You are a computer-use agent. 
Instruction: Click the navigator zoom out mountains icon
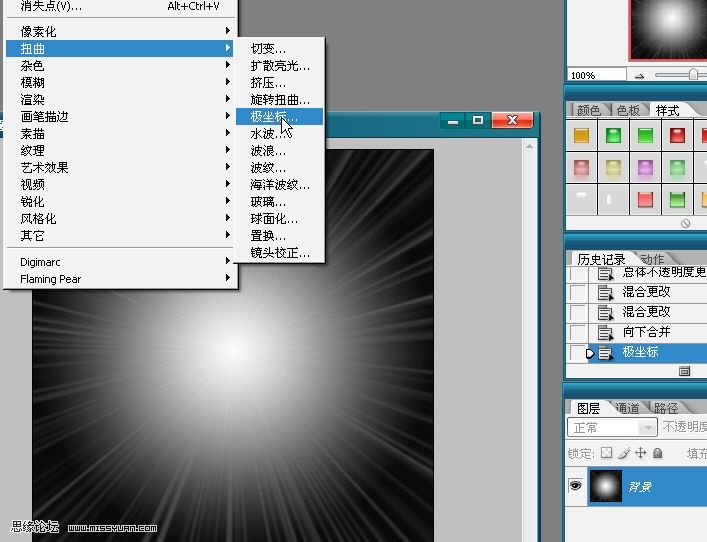point(639,76)
